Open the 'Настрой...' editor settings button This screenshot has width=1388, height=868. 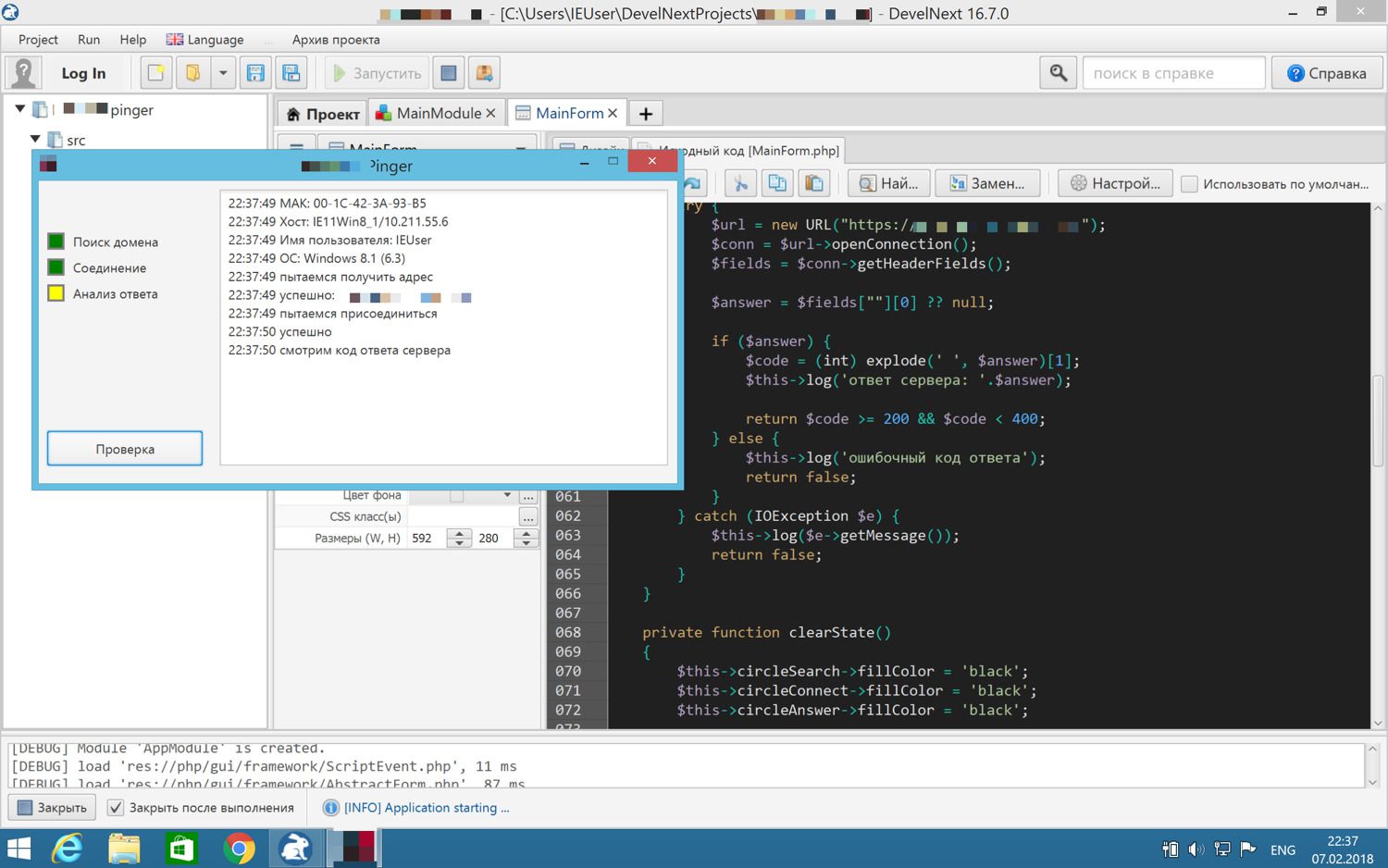pyautogui.click(x=1116, y=183)
